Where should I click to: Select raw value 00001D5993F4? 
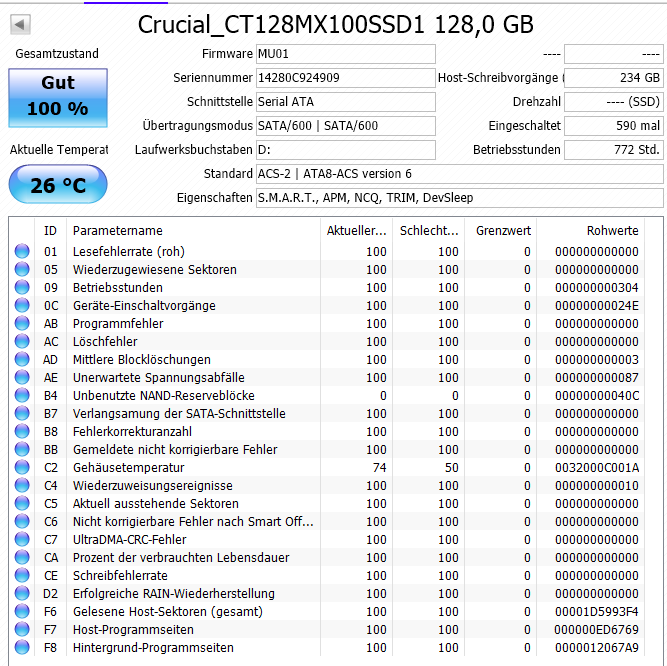pos(597,612)
